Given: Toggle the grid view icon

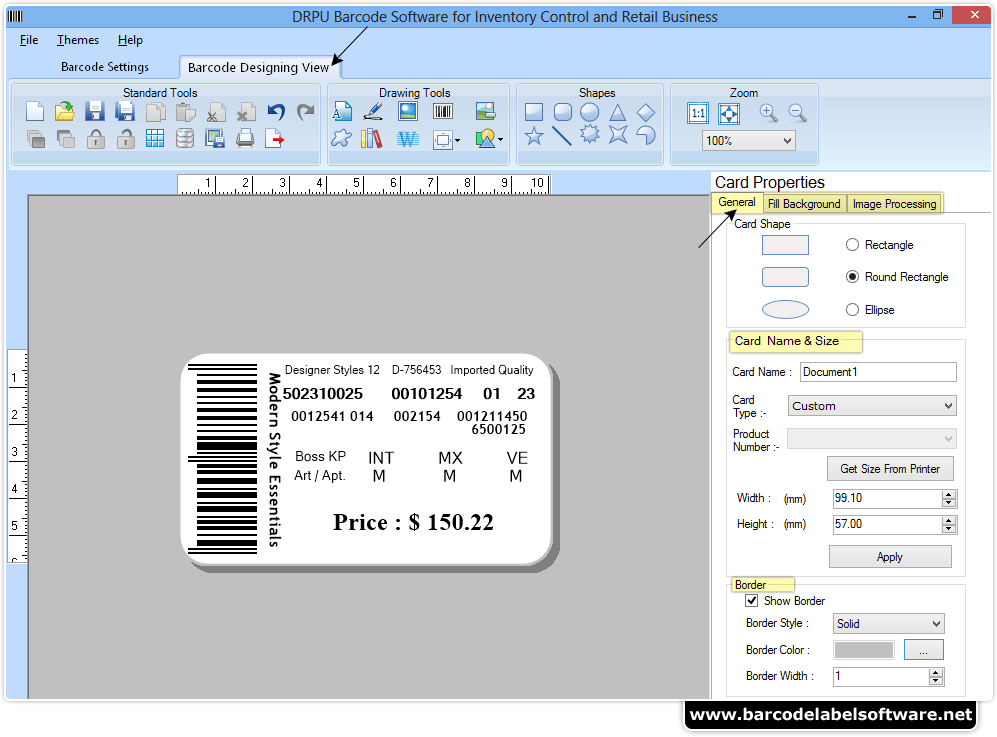Looking at the screenshot, I should coord(155,138).
